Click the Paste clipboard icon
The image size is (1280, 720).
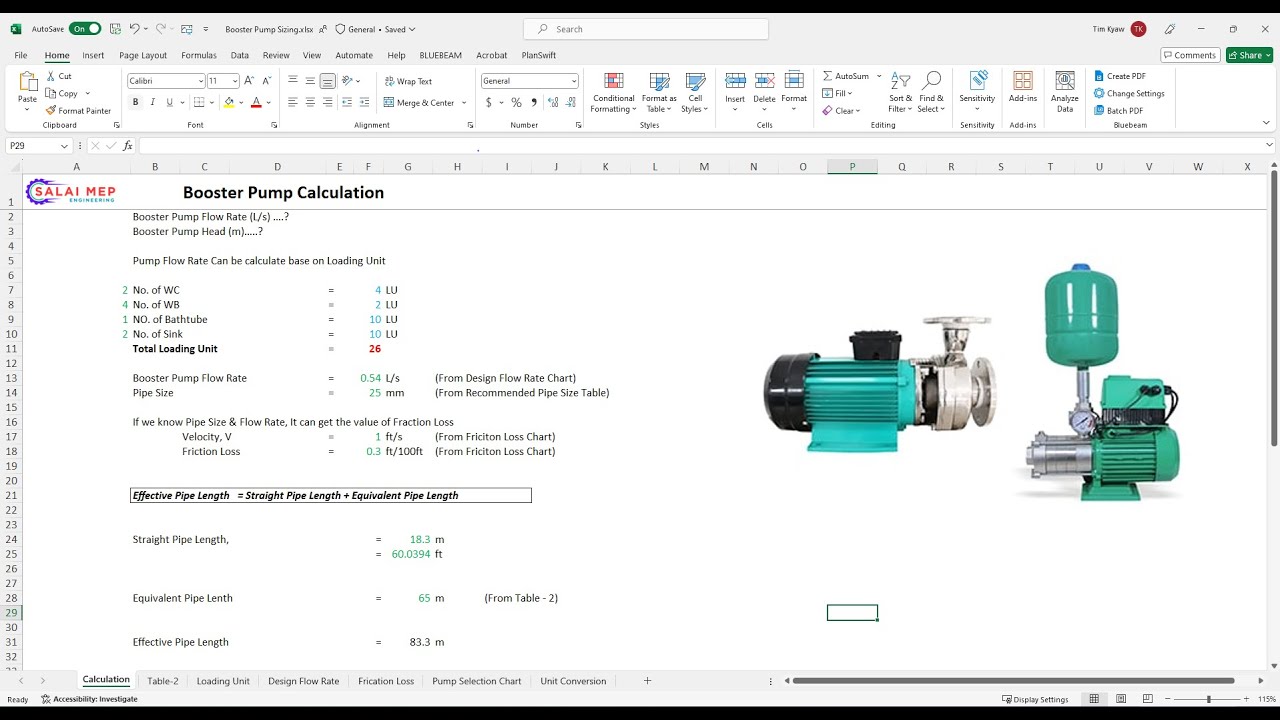coord(27,83)
